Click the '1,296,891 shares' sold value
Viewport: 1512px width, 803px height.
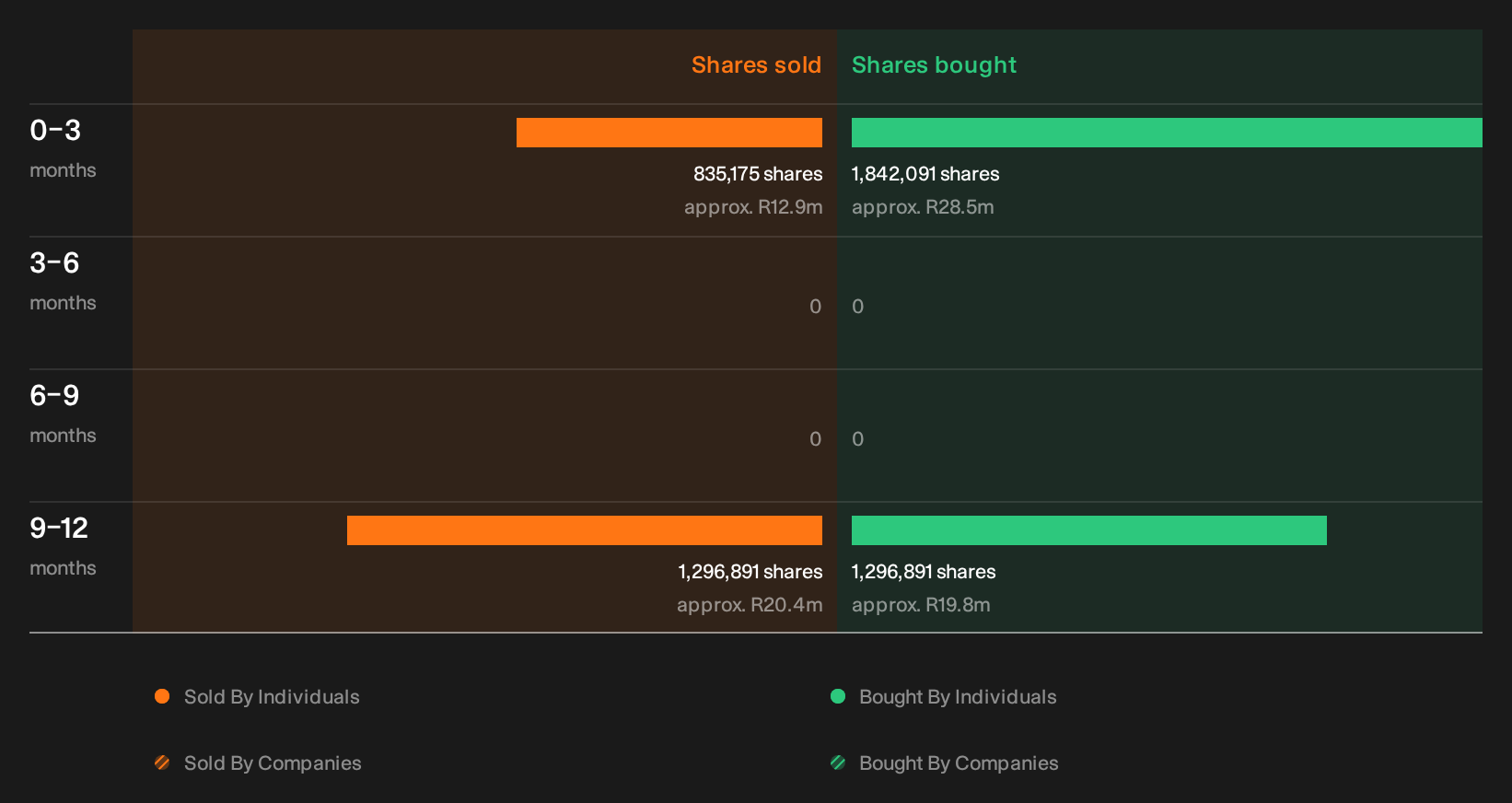(x=750, y=572)
